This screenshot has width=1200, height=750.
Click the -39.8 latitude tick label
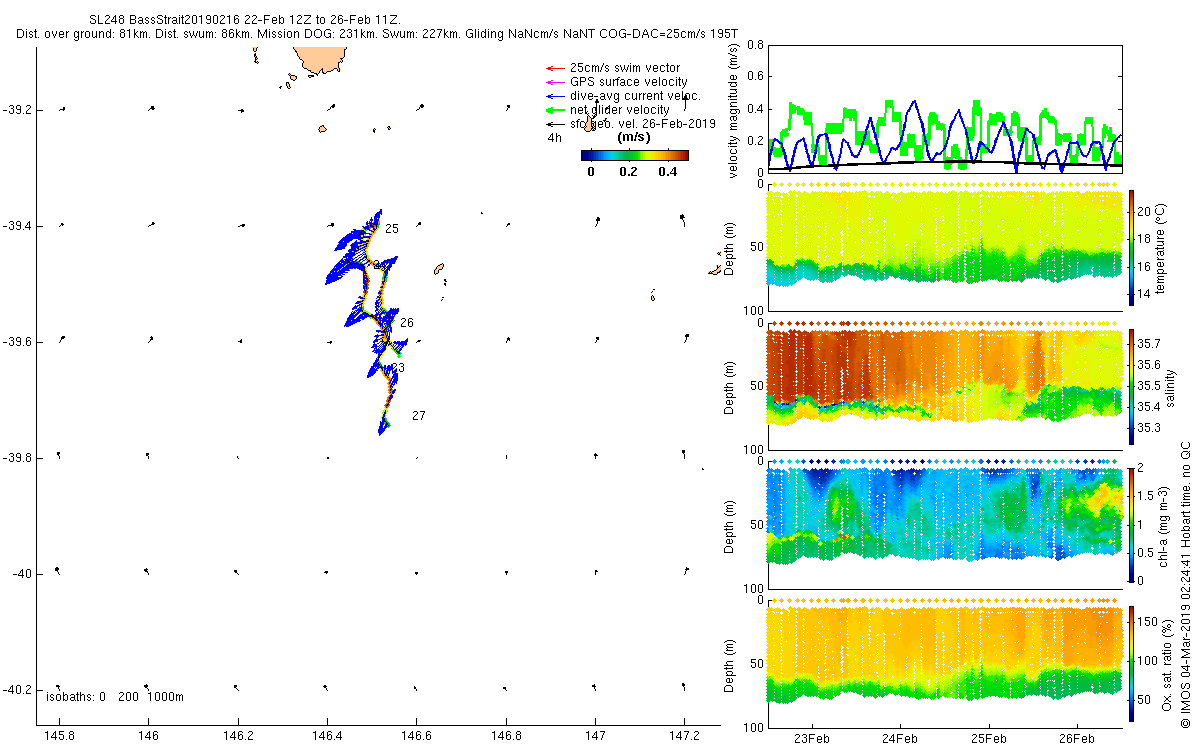(18, 458)
